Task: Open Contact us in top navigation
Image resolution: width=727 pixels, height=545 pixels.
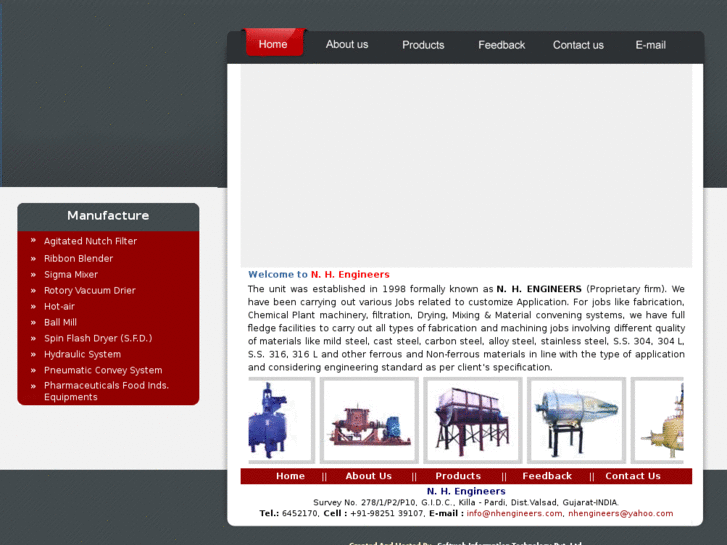Action: [578, 45]
